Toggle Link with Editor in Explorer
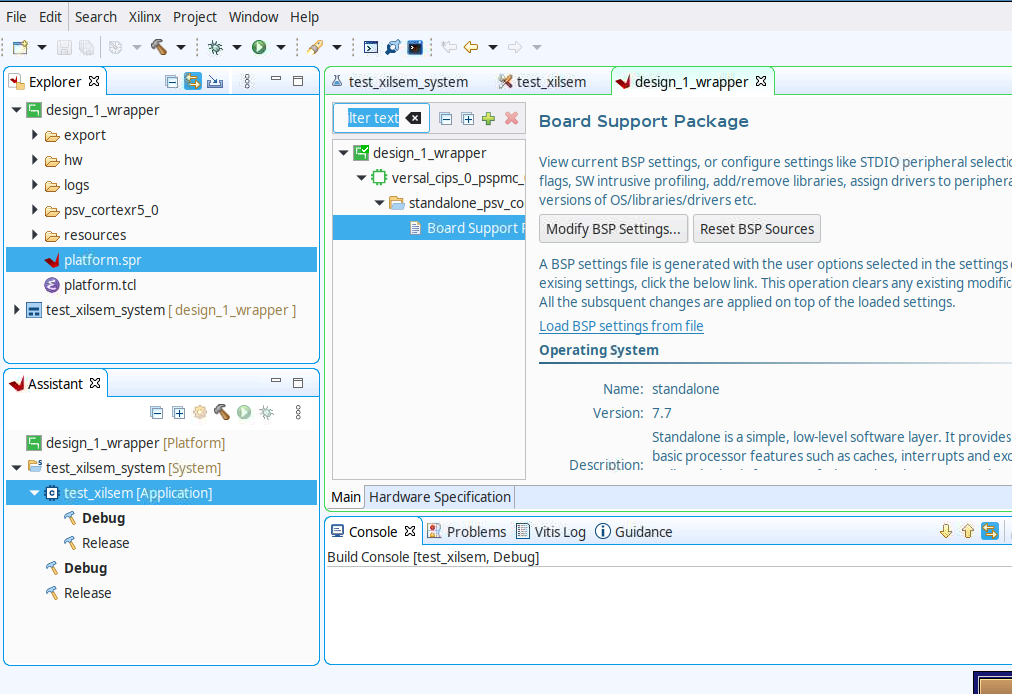The width and height of the screenshot is (1012, 694). (192, 81)
